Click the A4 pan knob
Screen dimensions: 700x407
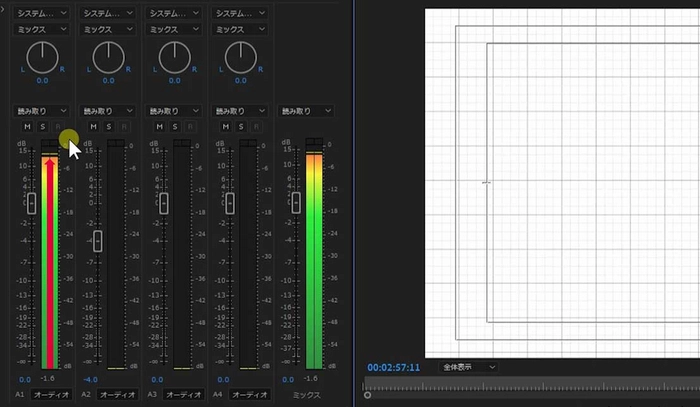click(241, 58)
